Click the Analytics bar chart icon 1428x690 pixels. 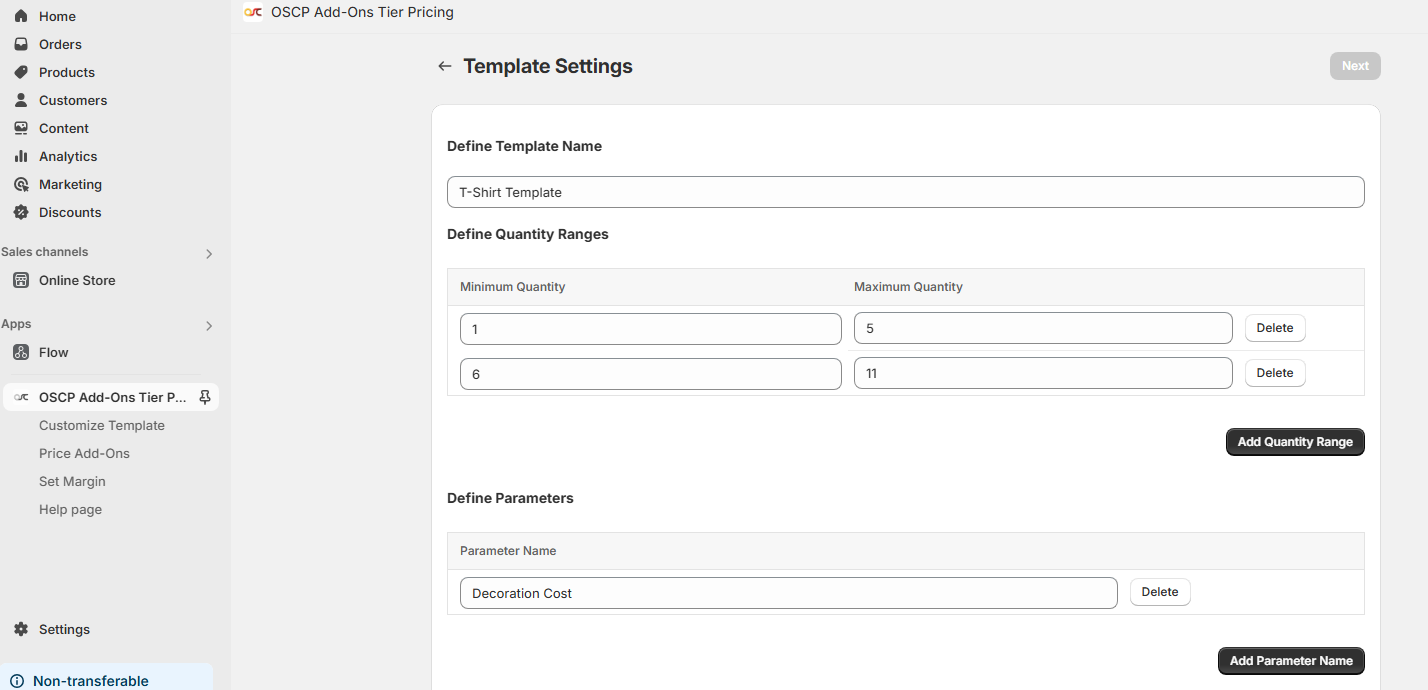[x=21, y=156]
